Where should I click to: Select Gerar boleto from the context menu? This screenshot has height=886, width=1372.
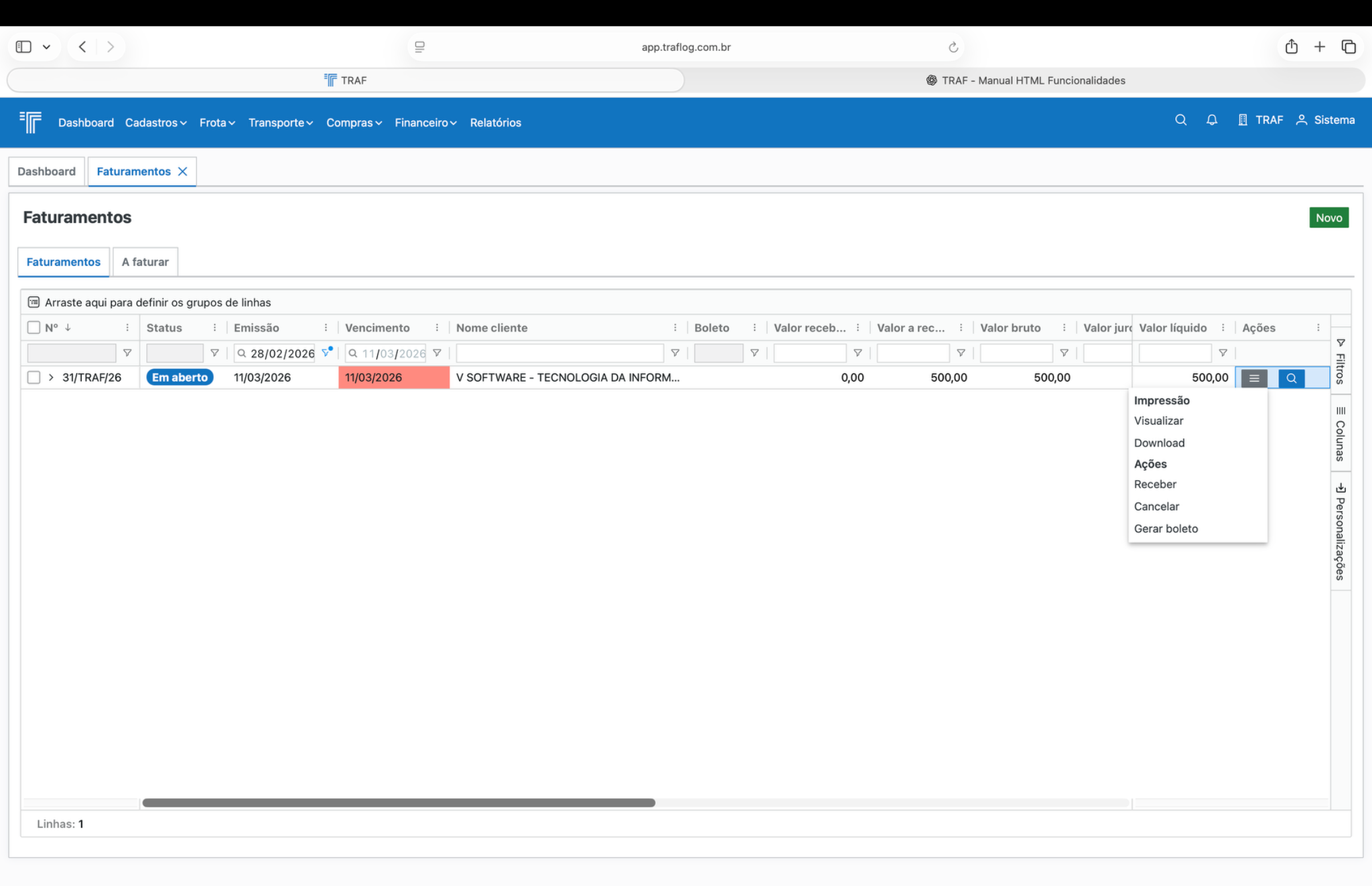(1166, 528)
